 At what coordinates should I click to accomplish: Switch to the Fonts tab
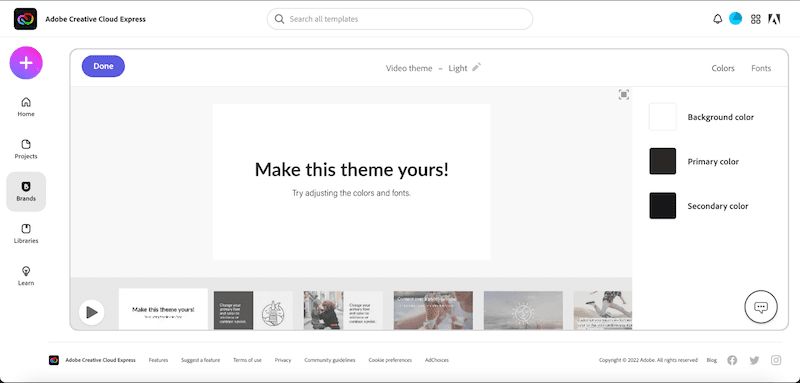click(x=761, y=68)
